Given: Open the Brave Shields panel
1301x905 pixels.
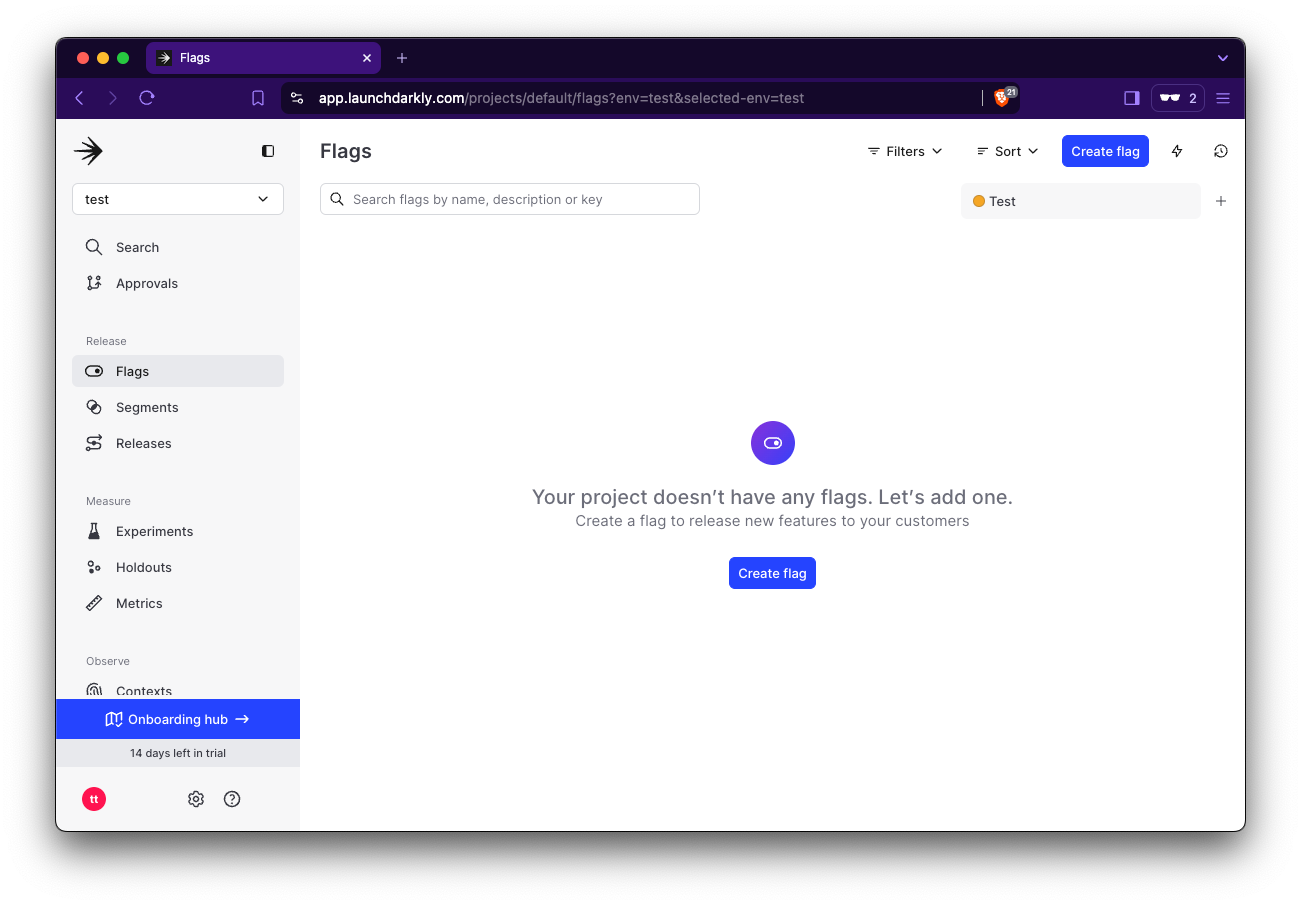Looking at the screenshot, I should click(1002, 98).
